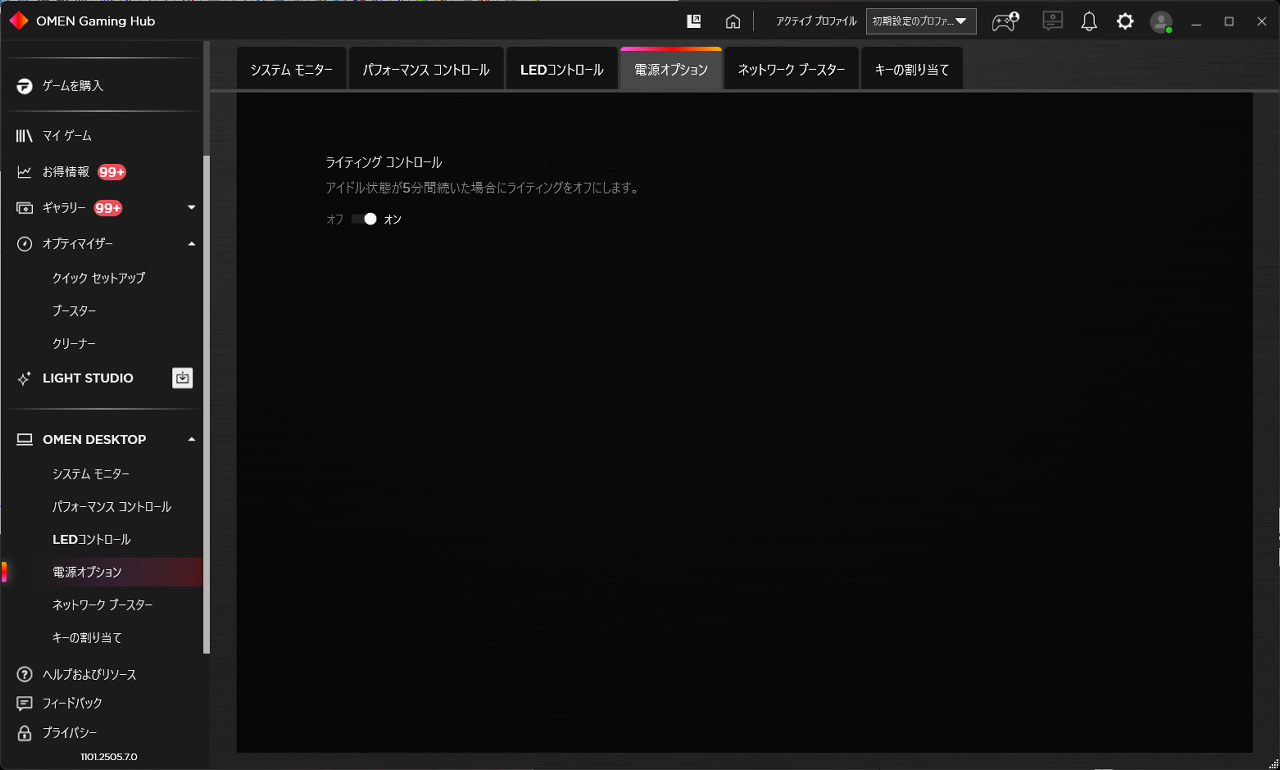Image resolution: width=1280 pixels, height=770 pixels.
Task: Open キーの割り当て in the sidebar
Action: 87,638
